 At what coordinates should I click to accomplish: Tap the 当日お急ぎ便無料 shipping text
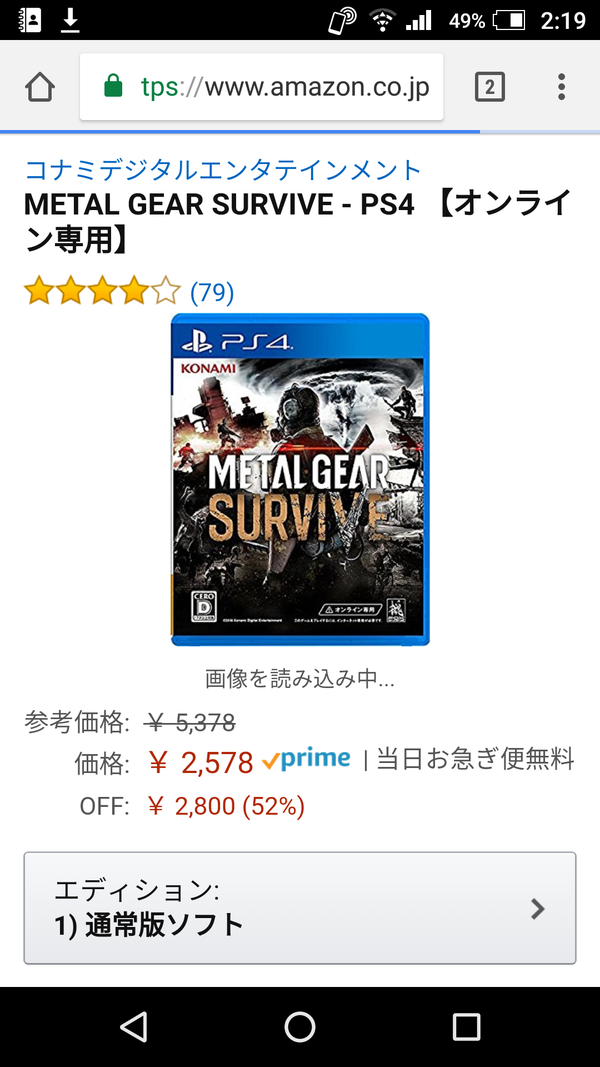pos(475,759)
